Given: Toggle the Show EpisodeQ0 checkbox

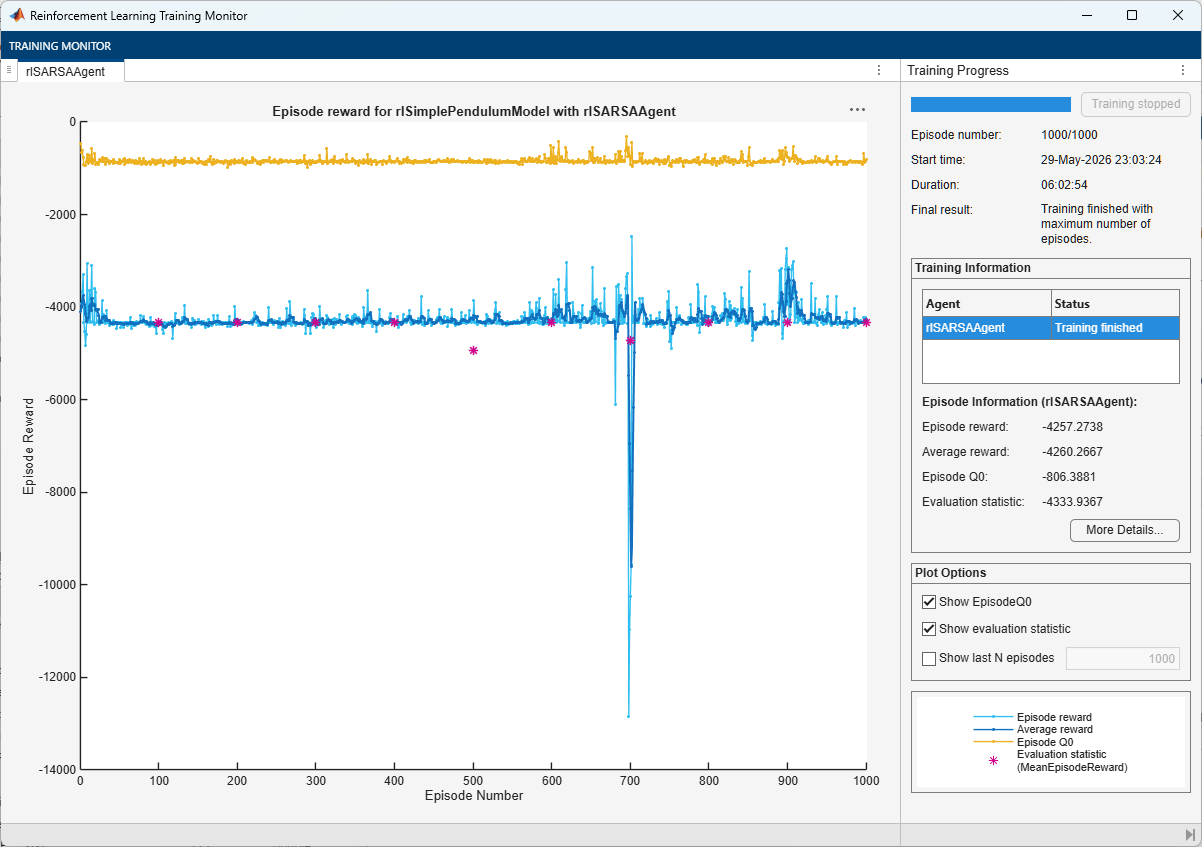Looking at the screenshot, I should (x=929, y=602).
